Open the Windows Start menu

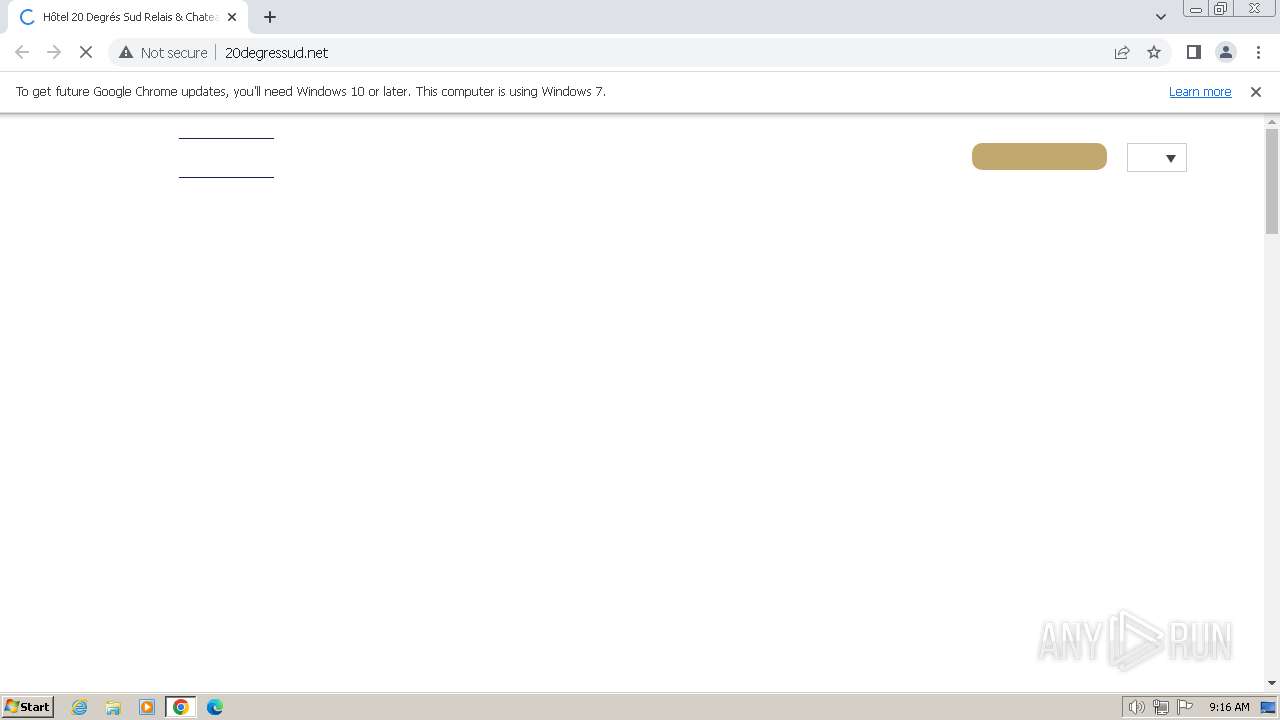[x=28, y=706]
